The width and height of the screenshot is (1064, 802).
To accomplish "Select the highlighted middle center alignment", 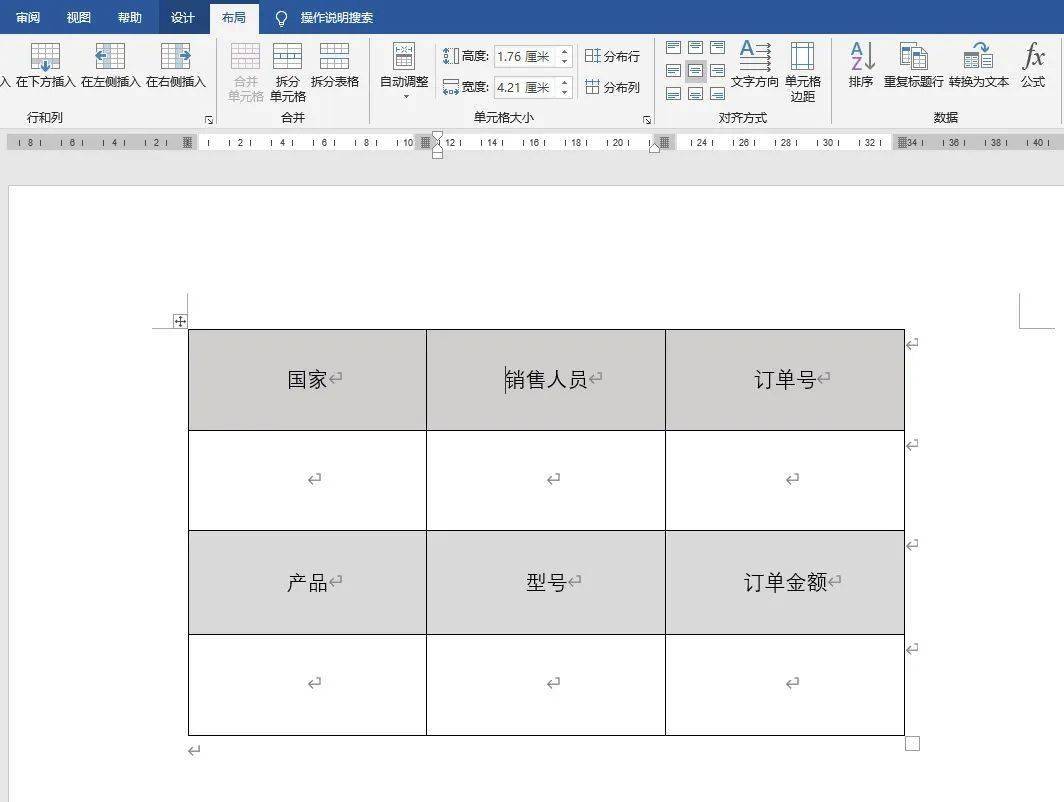I will (x=696, y=71).
